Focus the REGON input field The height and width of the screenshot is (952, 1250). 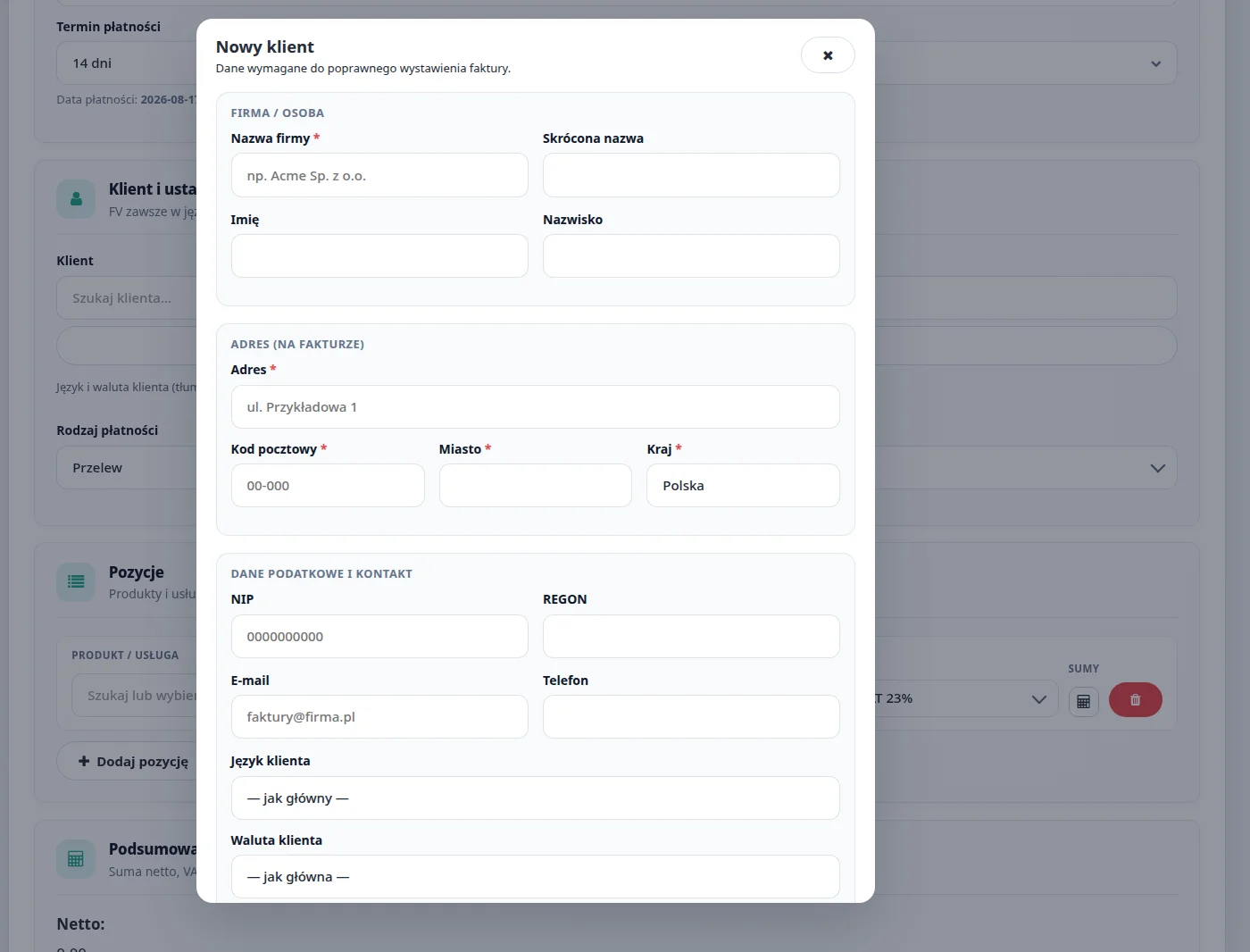(691, 637)
